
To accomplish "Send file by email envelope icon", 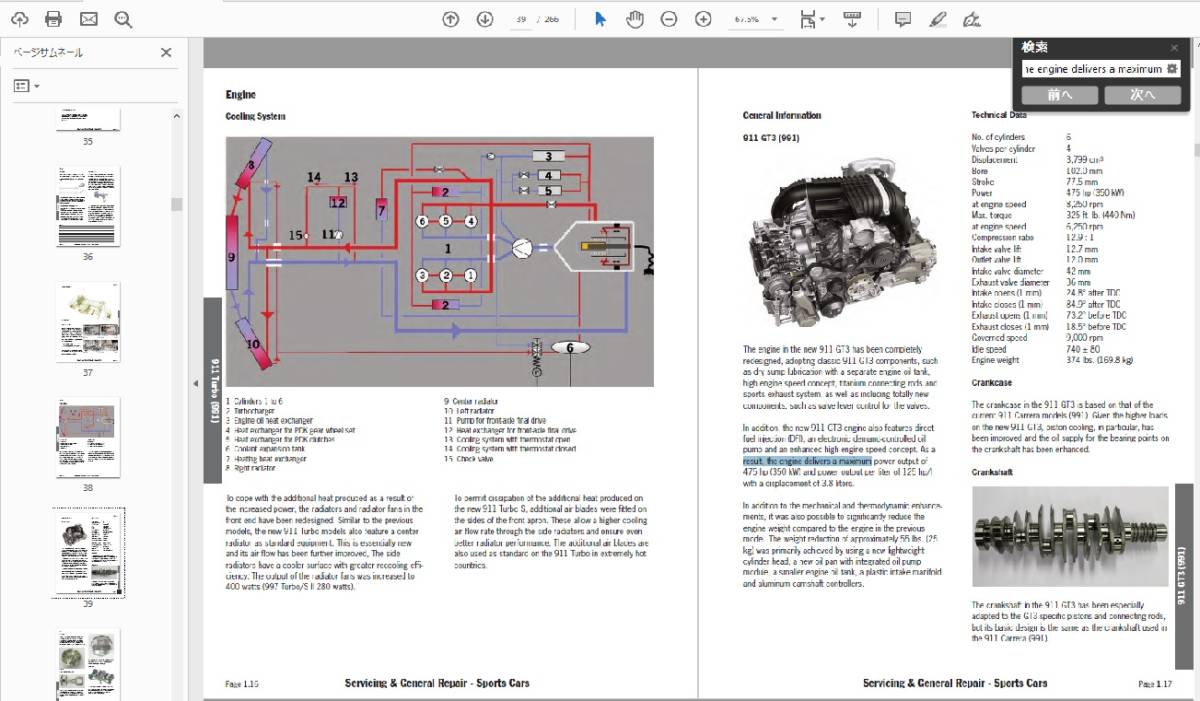I will [x=89, y=19].
